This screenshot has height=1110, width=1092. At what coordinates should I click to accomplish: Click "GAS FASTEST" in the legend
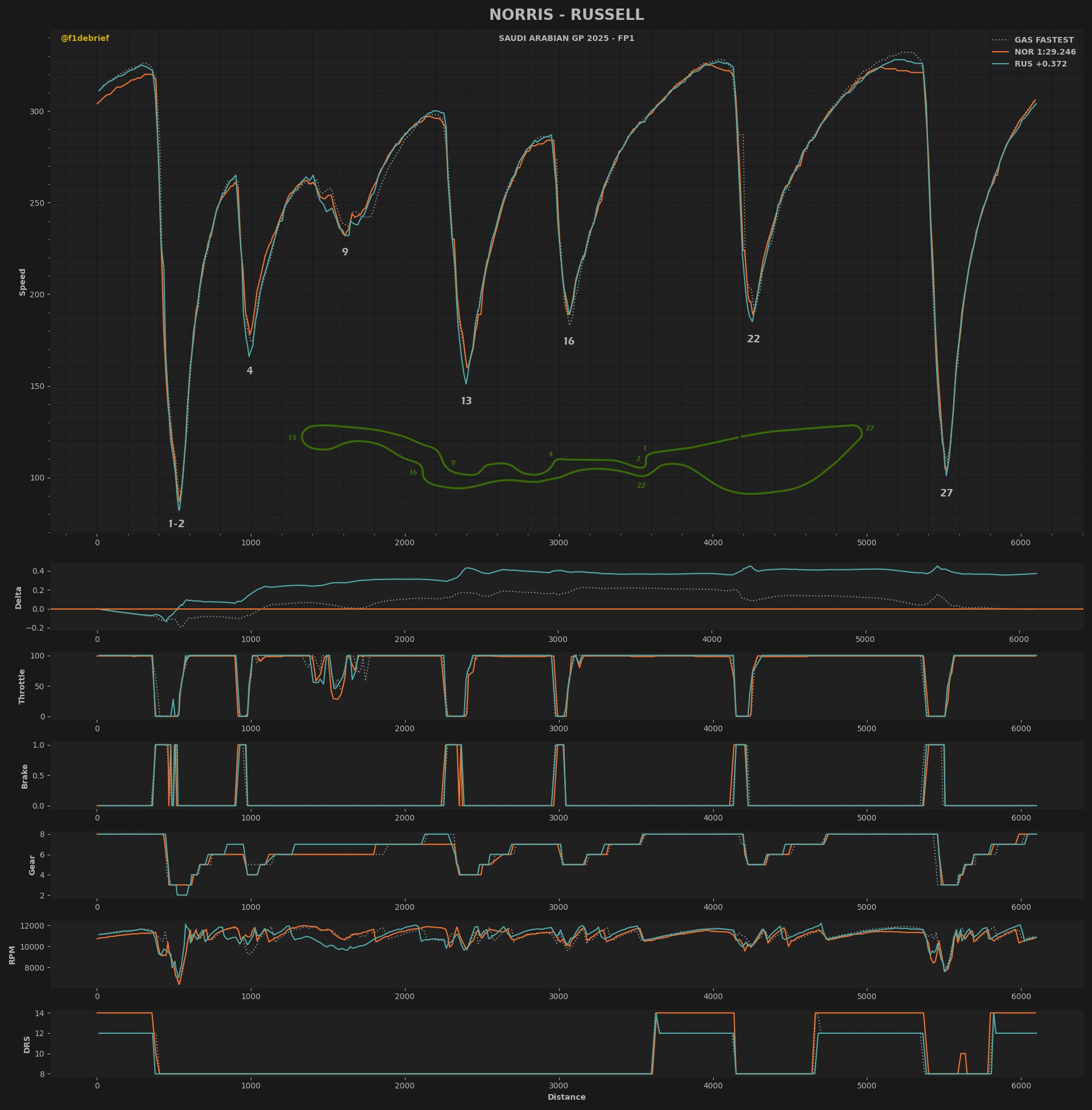pos(1044,40)
